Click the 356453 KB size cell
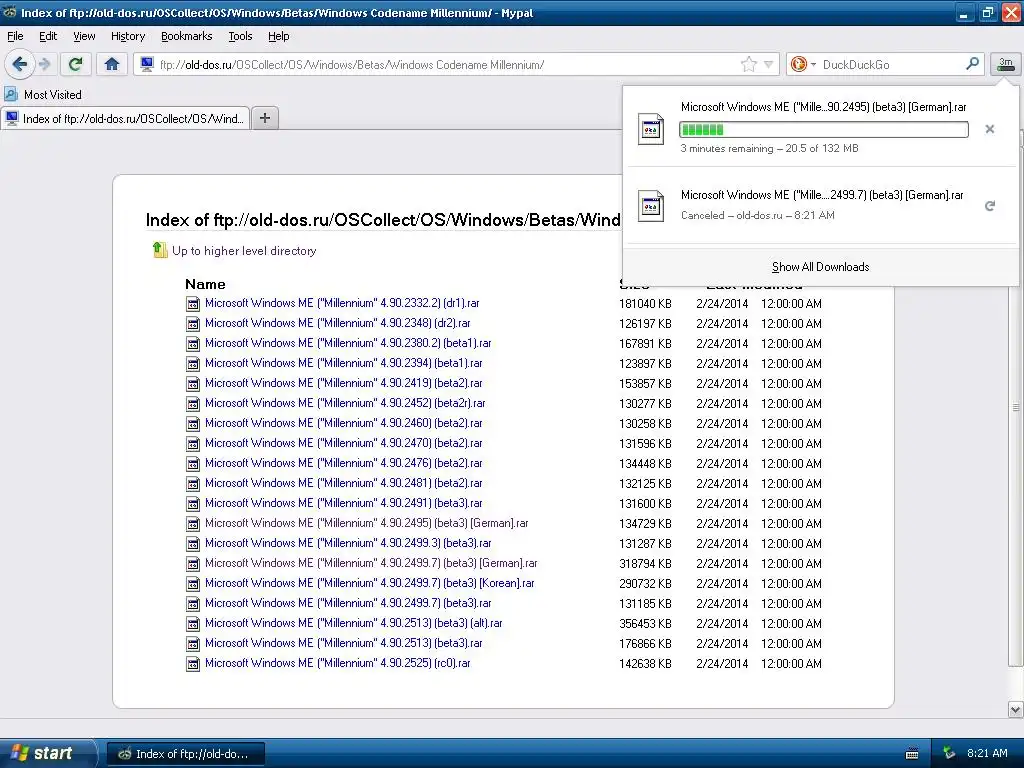Image resolution: width=1024 pixels, height=768 pixels. click(645, 624)
